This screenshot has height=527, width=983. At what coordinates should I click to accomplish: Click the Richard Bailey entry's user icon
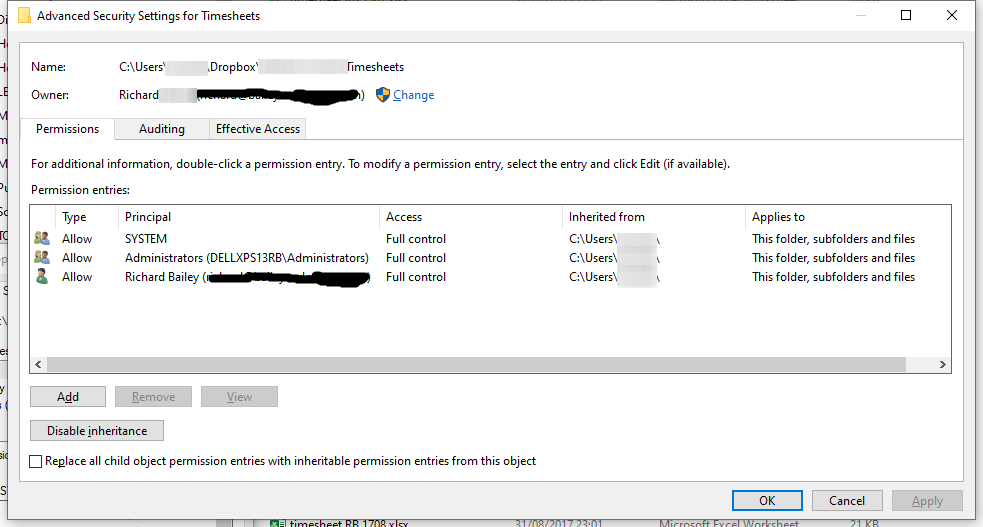tap(42, 277)
